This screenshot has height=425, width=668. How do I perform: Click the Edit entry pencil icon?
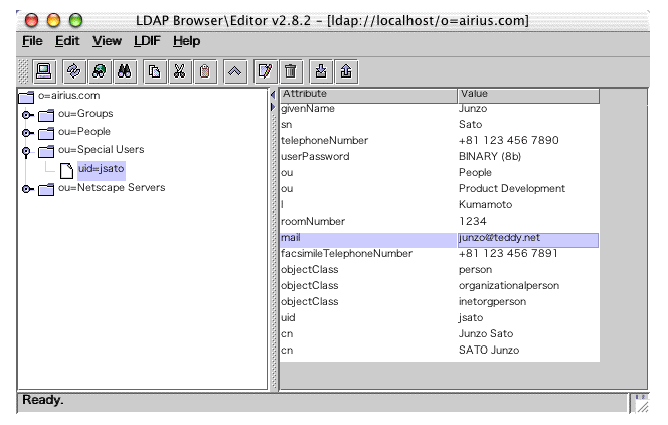(265, 71)
